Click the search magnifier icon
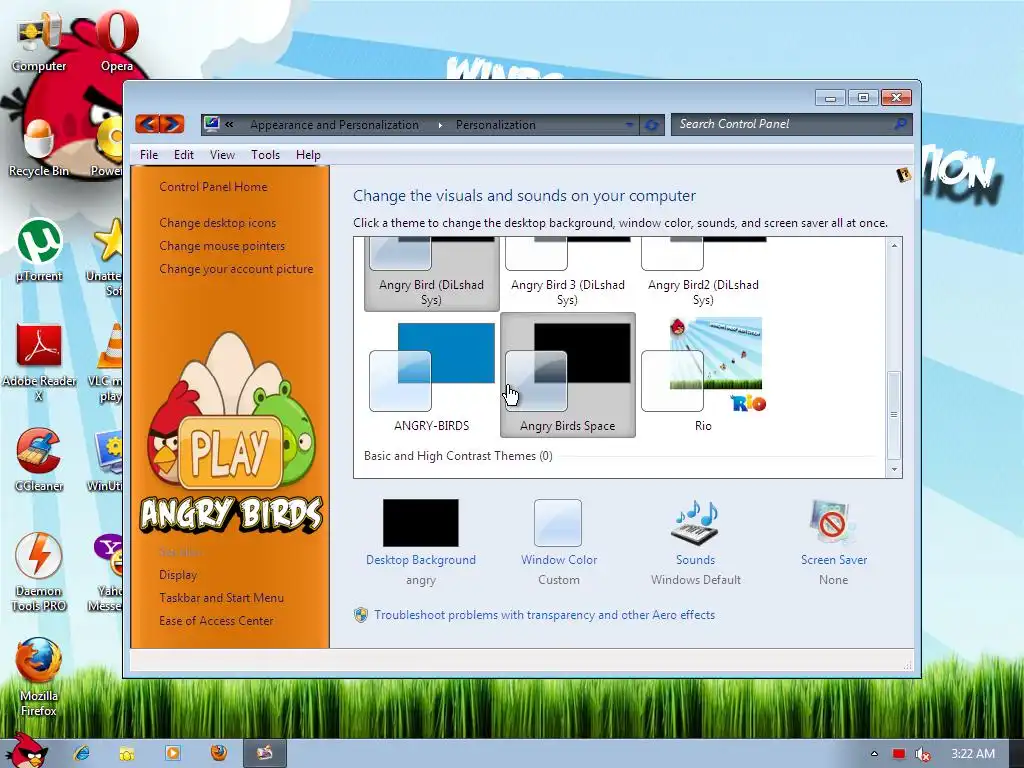The width and height of the screenshot is (1024, 768). (900, 123)
